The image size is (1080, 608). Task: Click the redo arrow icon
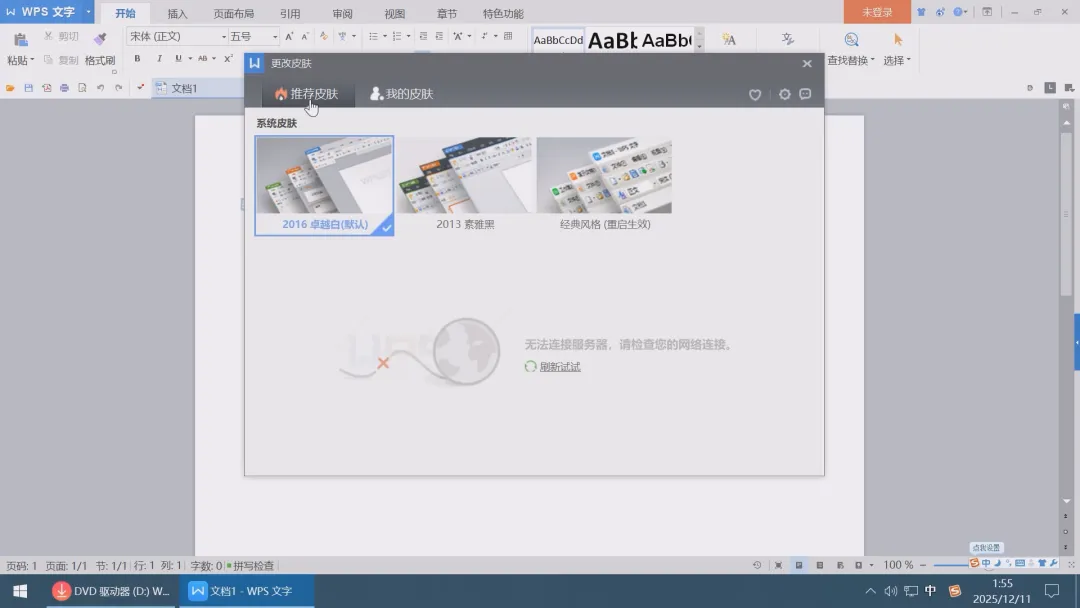click(x=118, y=88)
